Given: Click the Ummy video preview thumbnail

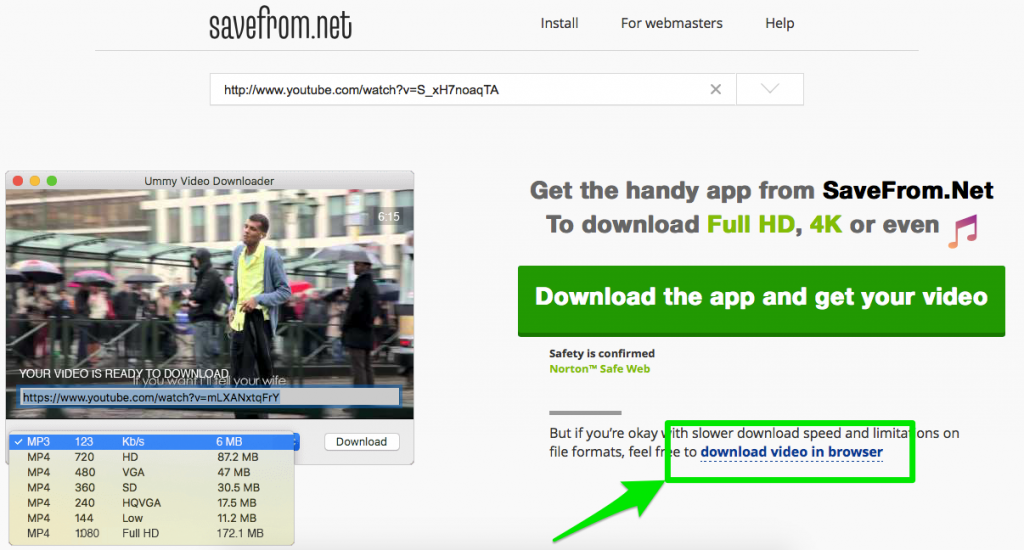Looking at the screenshot, I should [x=210, y=304].
